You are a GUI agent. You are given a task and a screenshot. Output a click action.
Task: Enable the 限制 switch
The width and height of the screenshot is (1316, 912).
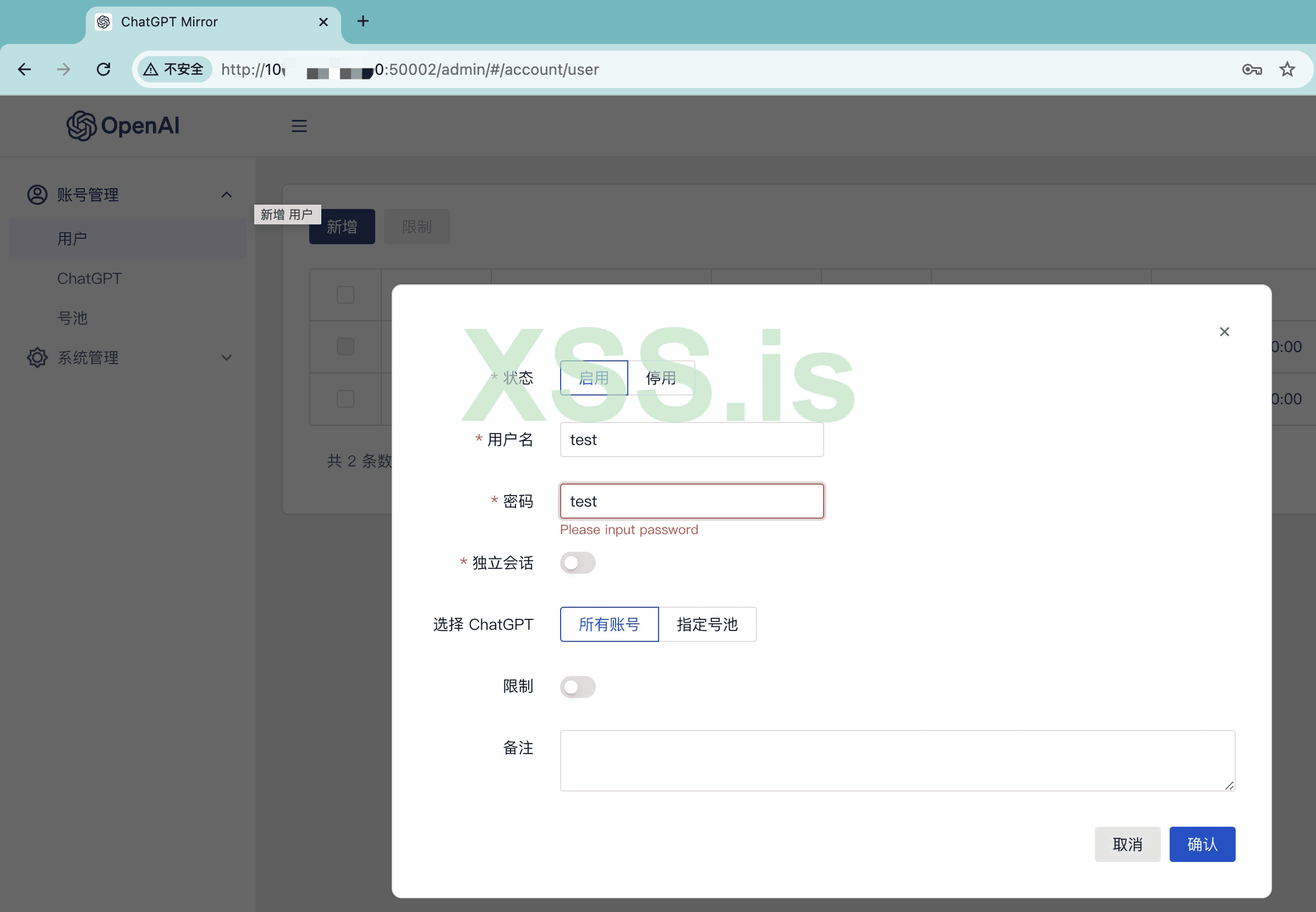578,686
